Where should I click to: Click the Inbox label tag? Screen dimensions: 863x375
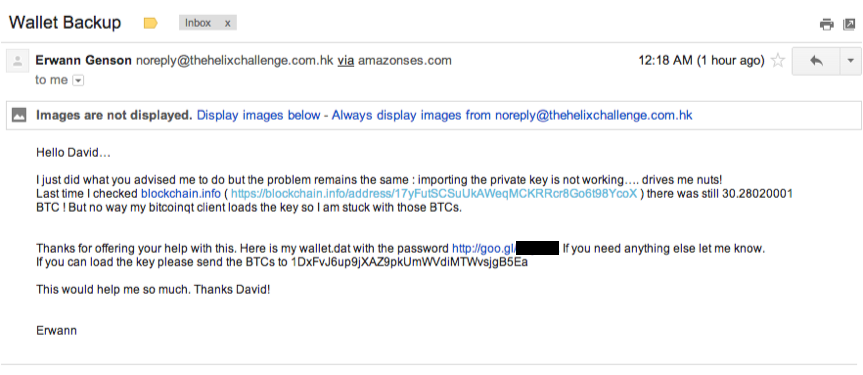click(x=198, y=23)
